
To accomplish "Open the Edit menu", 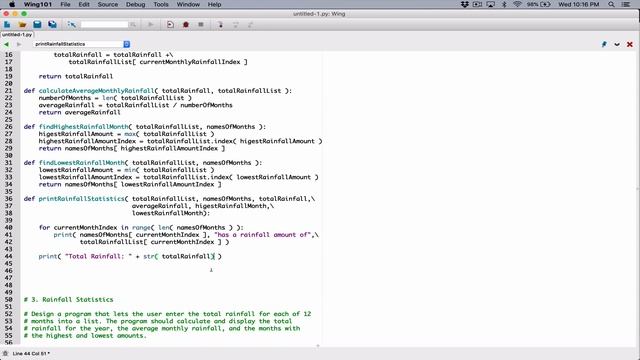I will [84, 4].
